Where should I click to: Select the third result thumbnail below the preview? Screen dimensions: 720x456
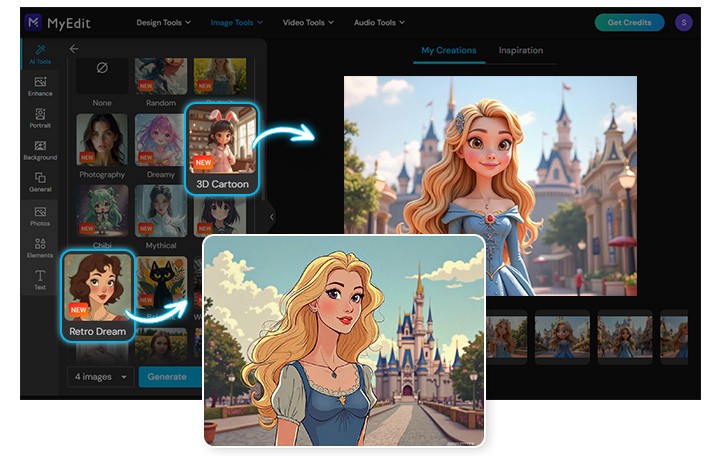(624, 337)
